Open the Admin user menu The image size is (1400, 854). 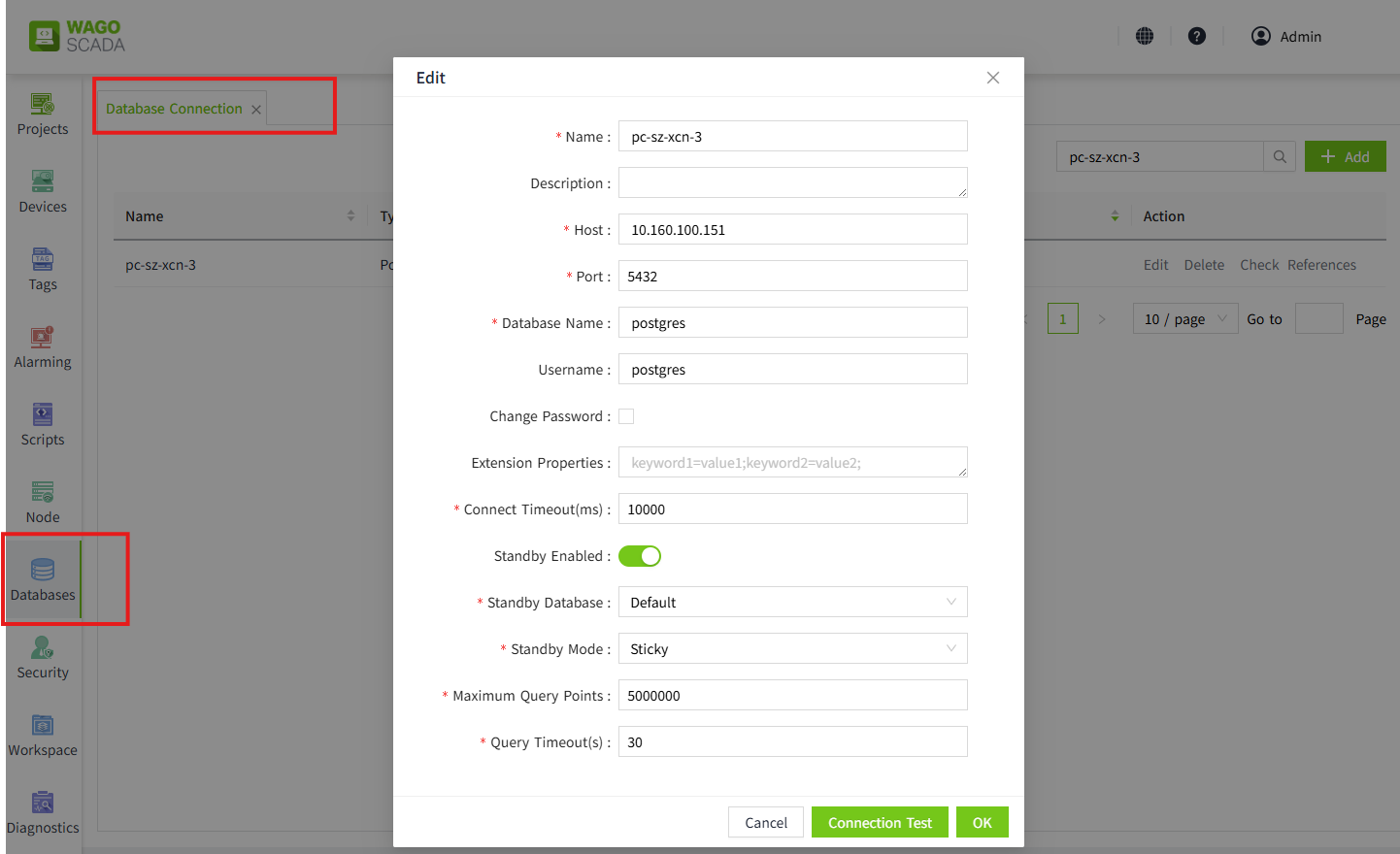1286,37
